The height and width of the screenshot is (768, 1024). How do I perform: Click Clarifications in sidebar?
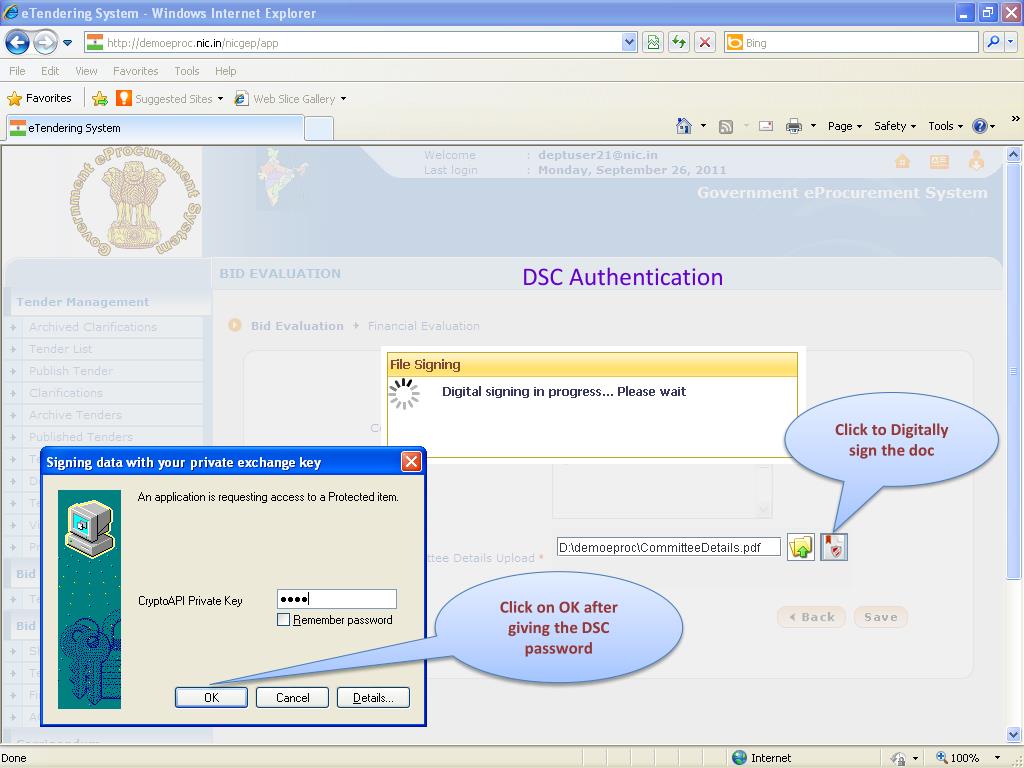[x=66, y=392]
